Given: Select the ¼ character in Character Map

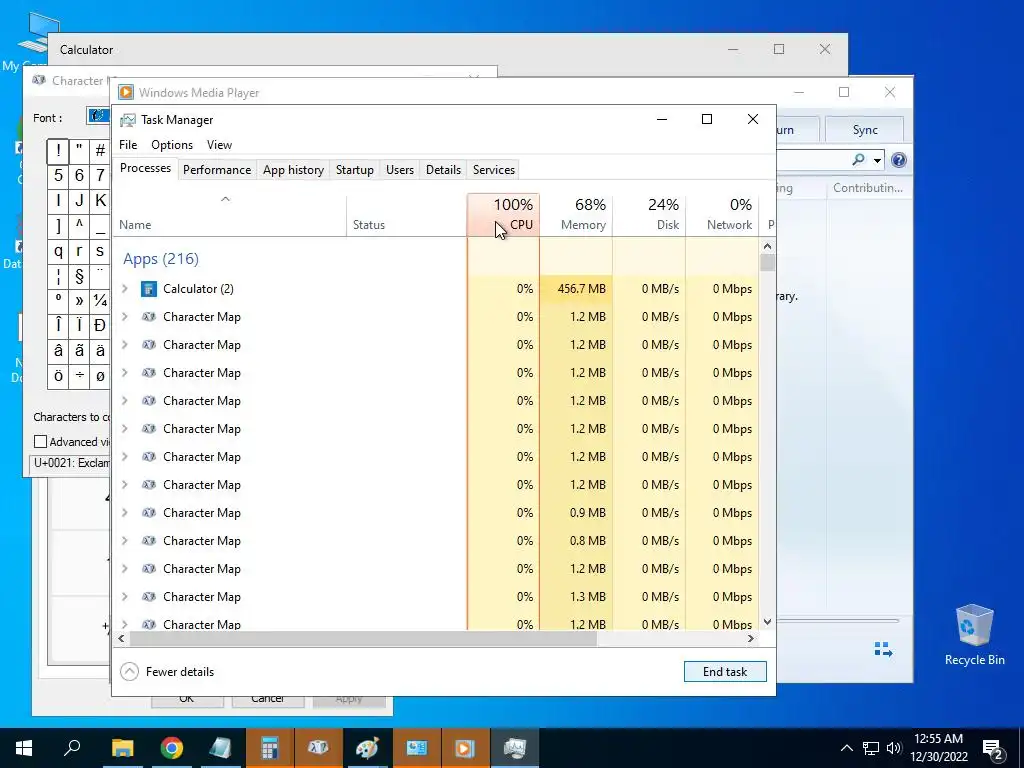Looking at the screenshot, I should pos(100,300).
